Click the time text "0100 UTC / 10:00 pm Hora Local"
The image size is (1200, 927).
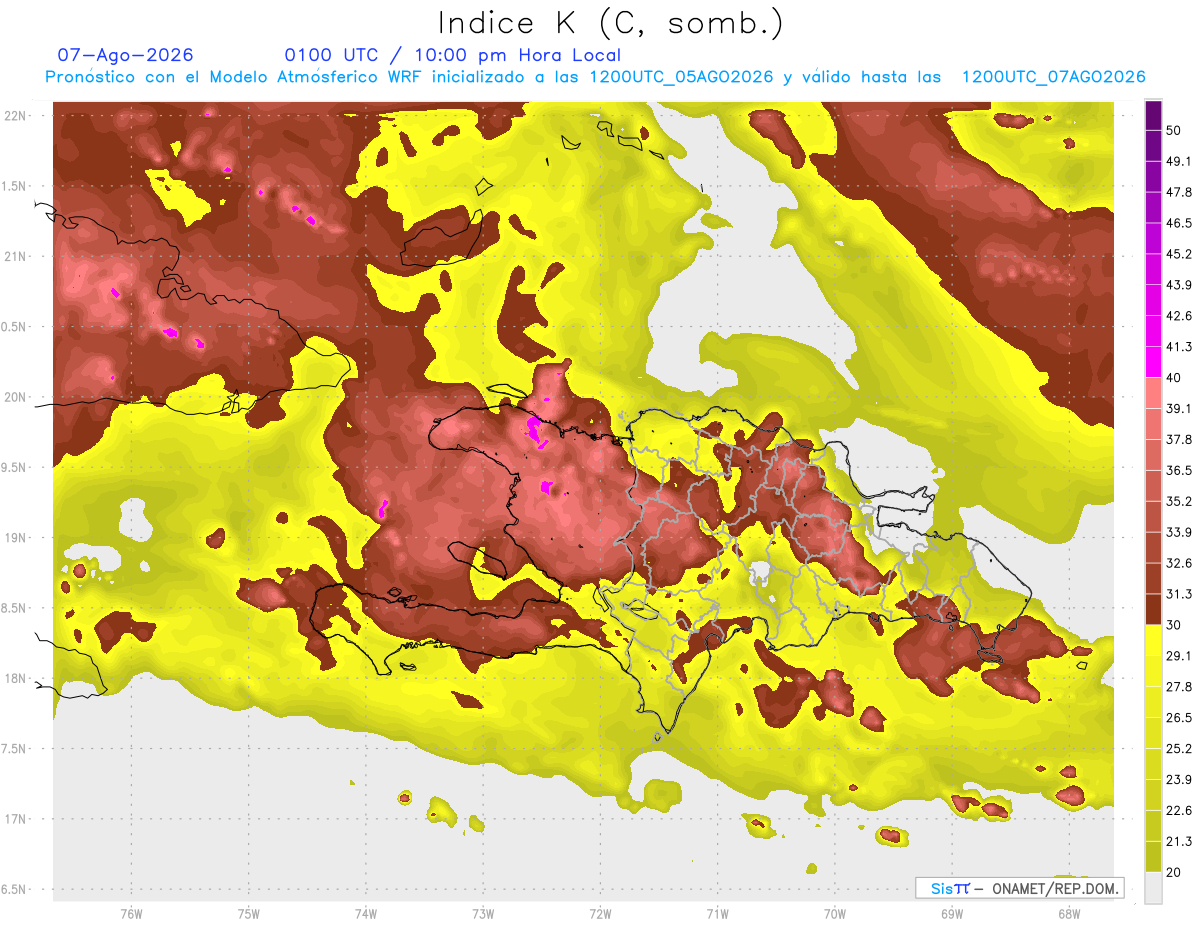pos(453,55)
